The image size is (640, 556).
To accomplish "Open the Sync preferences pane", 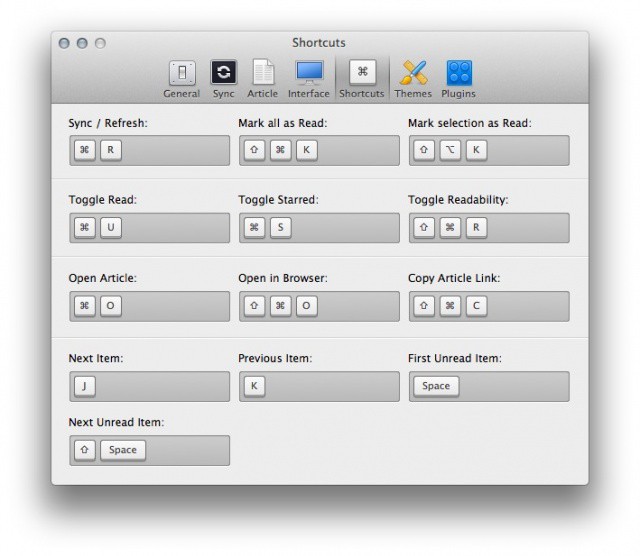I will (x=223, y=79).
